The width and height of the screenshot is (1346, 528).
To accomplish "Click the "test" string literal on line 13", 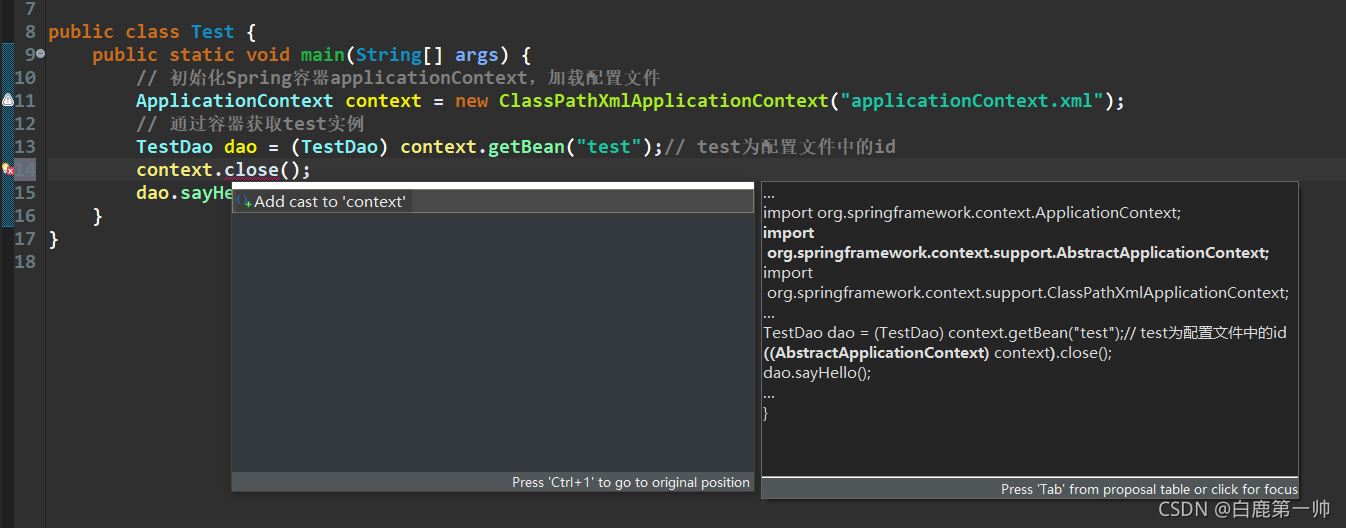I will [608, 147].
